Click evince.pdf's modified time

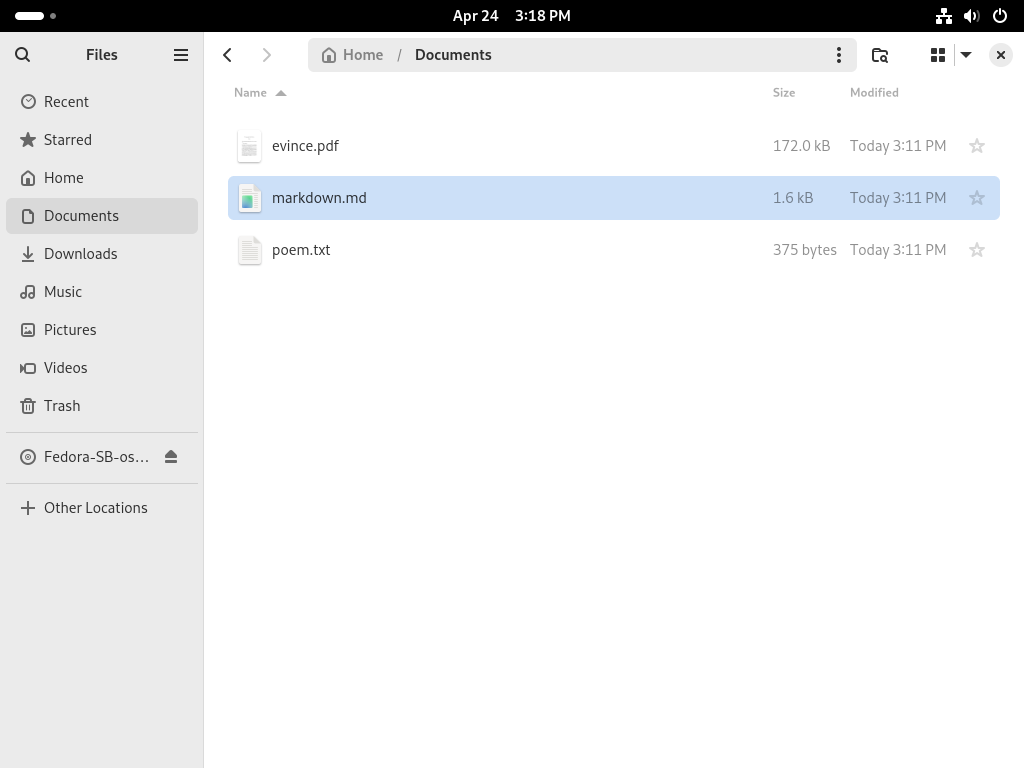point(898,146)
